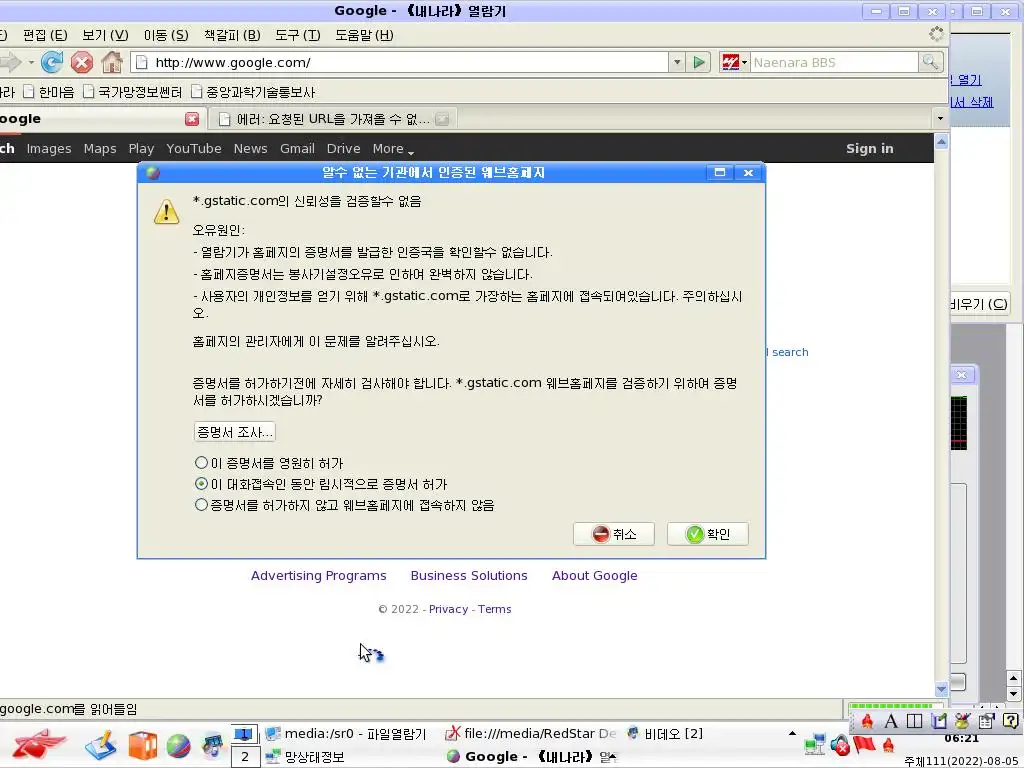Click the checkmark box icon in floating toolbar
This screenshot has height=768, width=1024.
tap(938, 721)
